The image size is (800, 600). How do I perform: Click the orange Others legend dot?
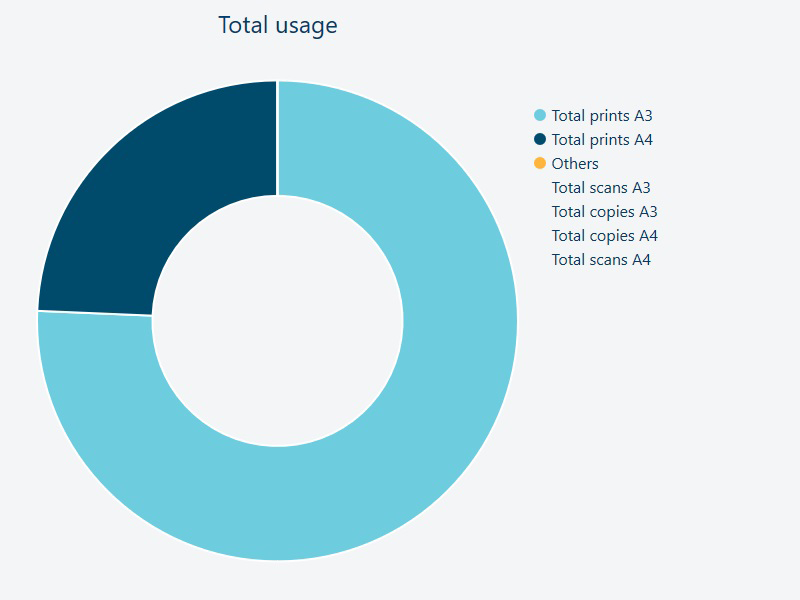(540, 164)
